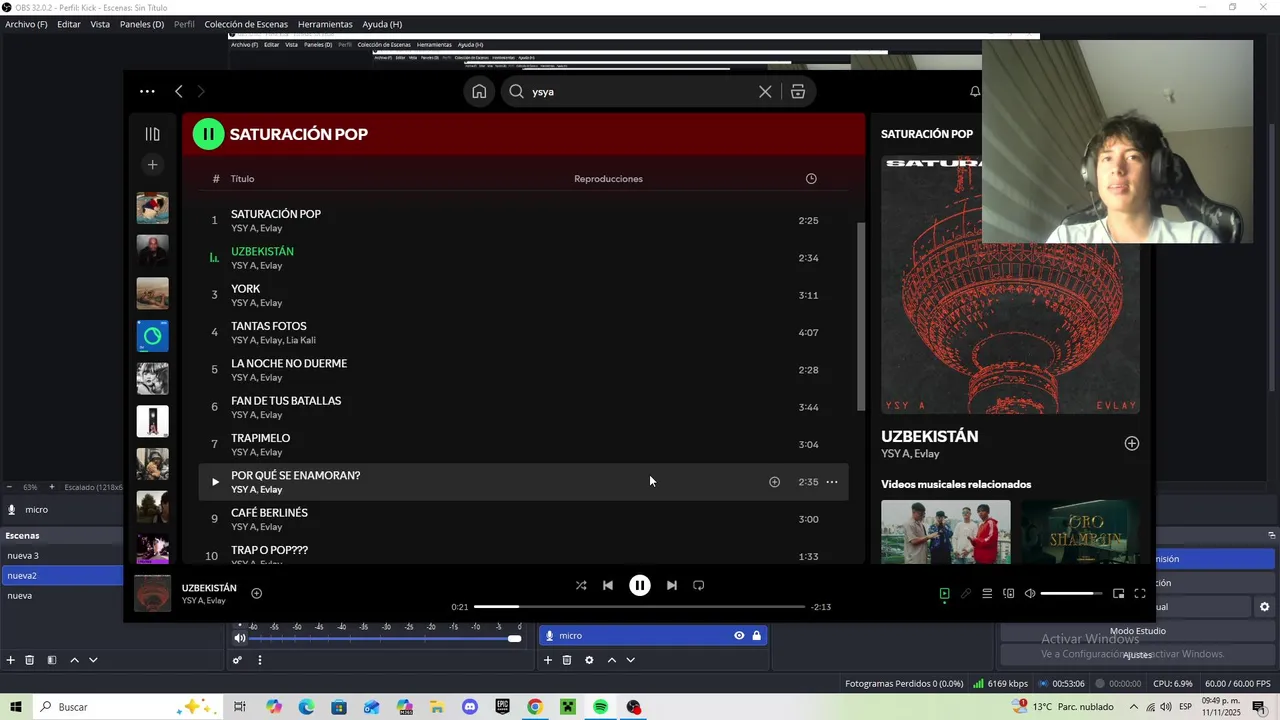Open OBS Archivo menu
Screen dimensions: 1280x720
[26, 24]
